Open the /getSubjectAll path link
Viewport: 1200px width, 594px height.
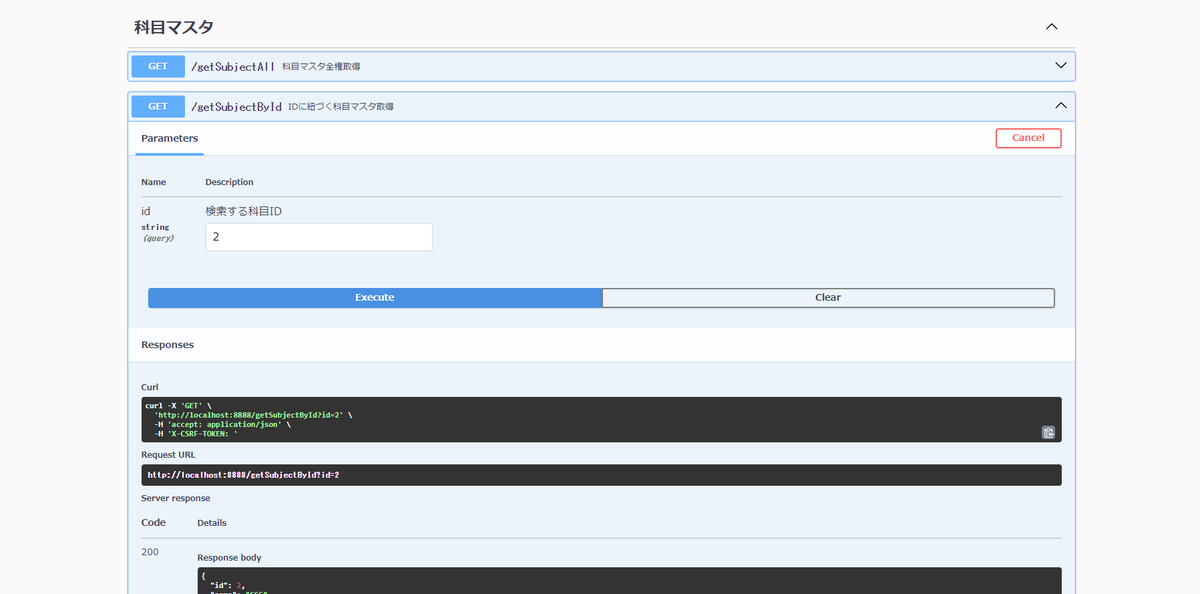point(232,66)
